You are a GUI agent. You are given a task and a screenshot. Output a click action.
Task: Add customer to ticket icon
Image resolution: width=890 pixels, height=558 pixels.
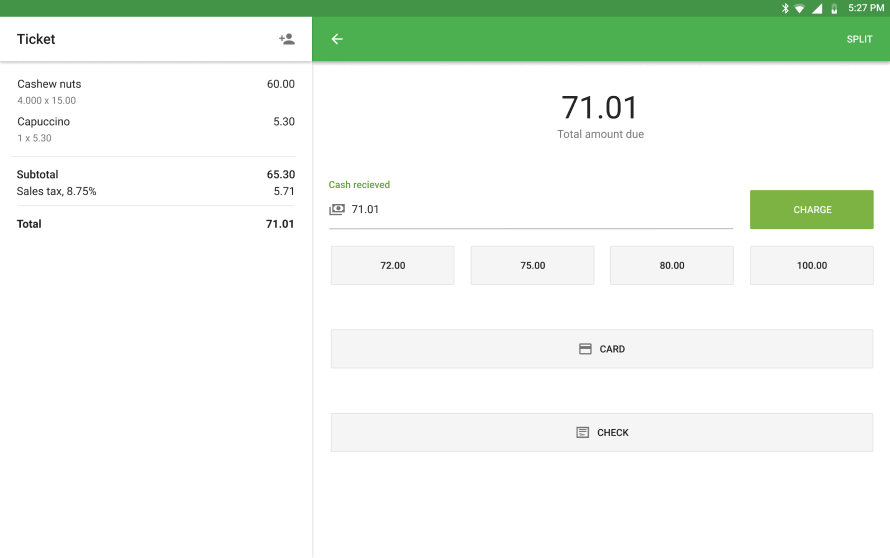287,39
